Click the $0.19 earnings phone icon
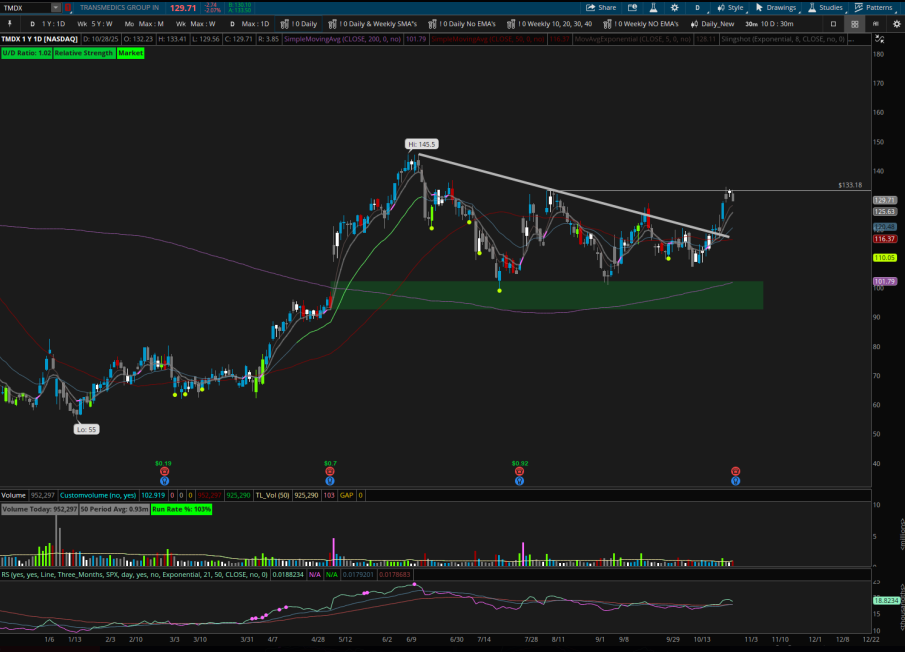 pyautogui.click(x=164, y=471)
